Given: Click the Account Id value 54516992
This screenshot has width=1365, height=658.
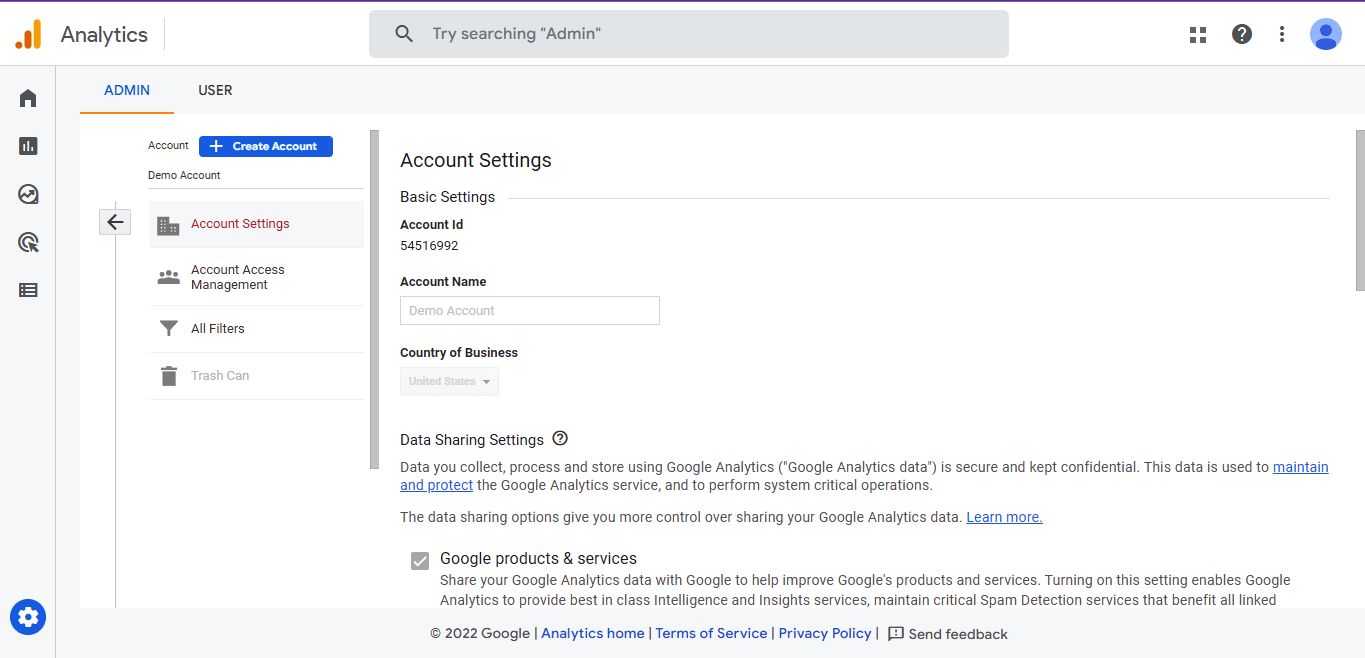Looking at the screenshot, I should (x=429, y=245).
